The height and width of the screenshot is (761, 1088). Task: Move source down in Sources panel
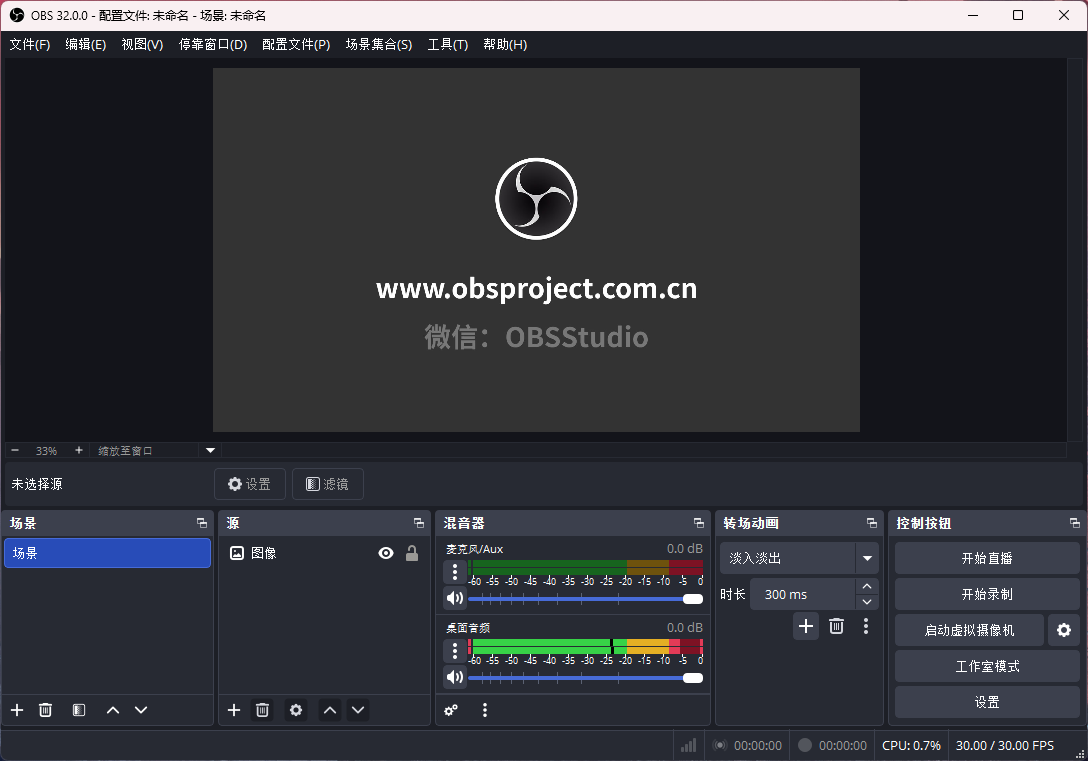click(358, 710)
